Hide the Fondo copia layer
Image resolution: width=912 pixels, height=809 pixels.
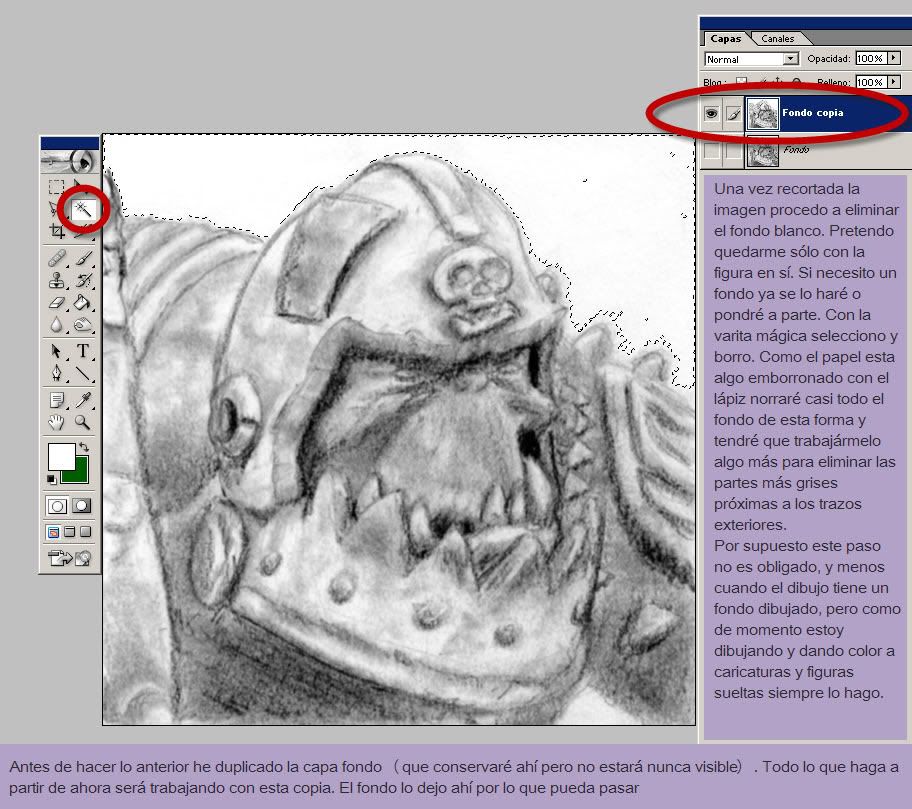711,113
